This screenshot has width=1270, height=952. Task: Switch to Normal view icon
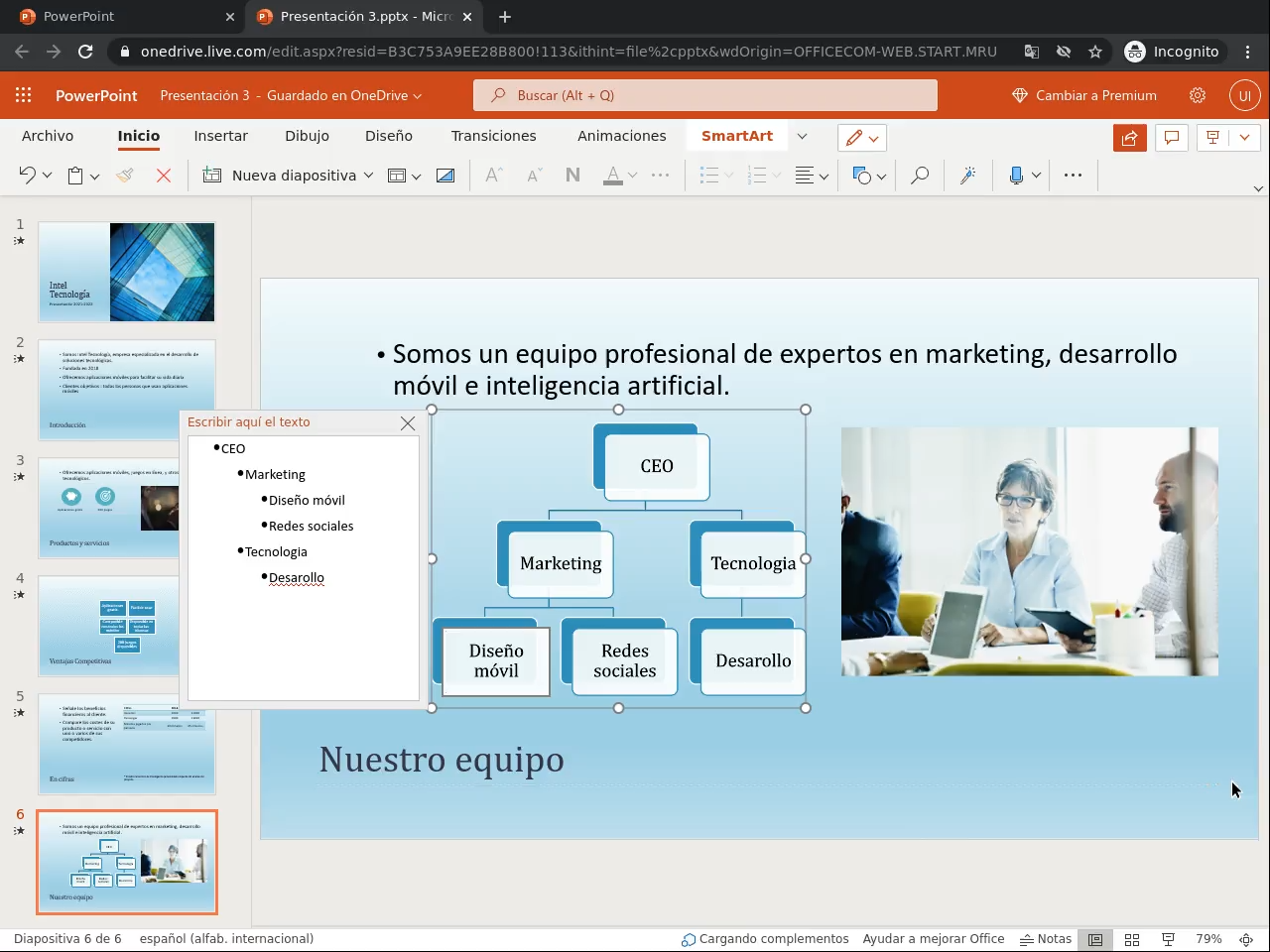tap(1095, 939)
